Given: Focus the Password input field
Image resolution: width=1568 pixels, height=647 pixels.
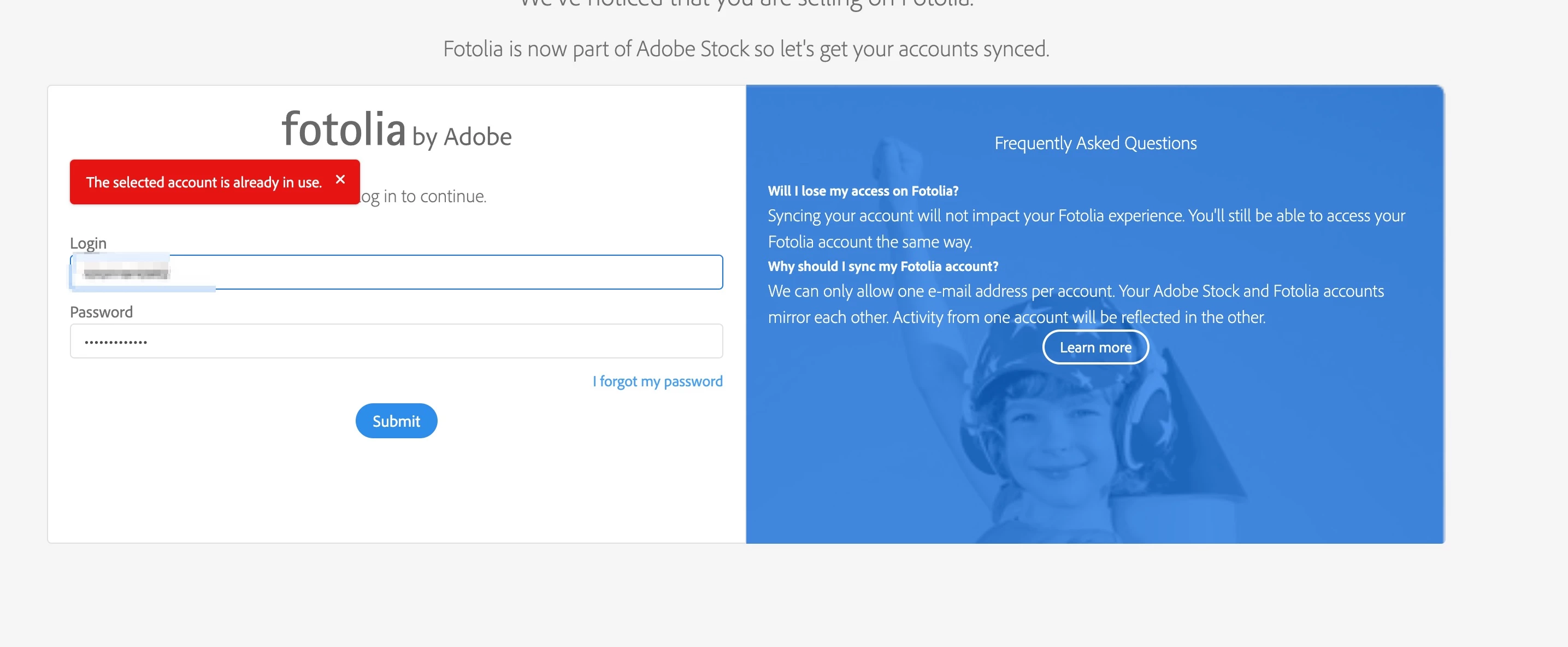Looking at the screenshot, I should (396, 341).
